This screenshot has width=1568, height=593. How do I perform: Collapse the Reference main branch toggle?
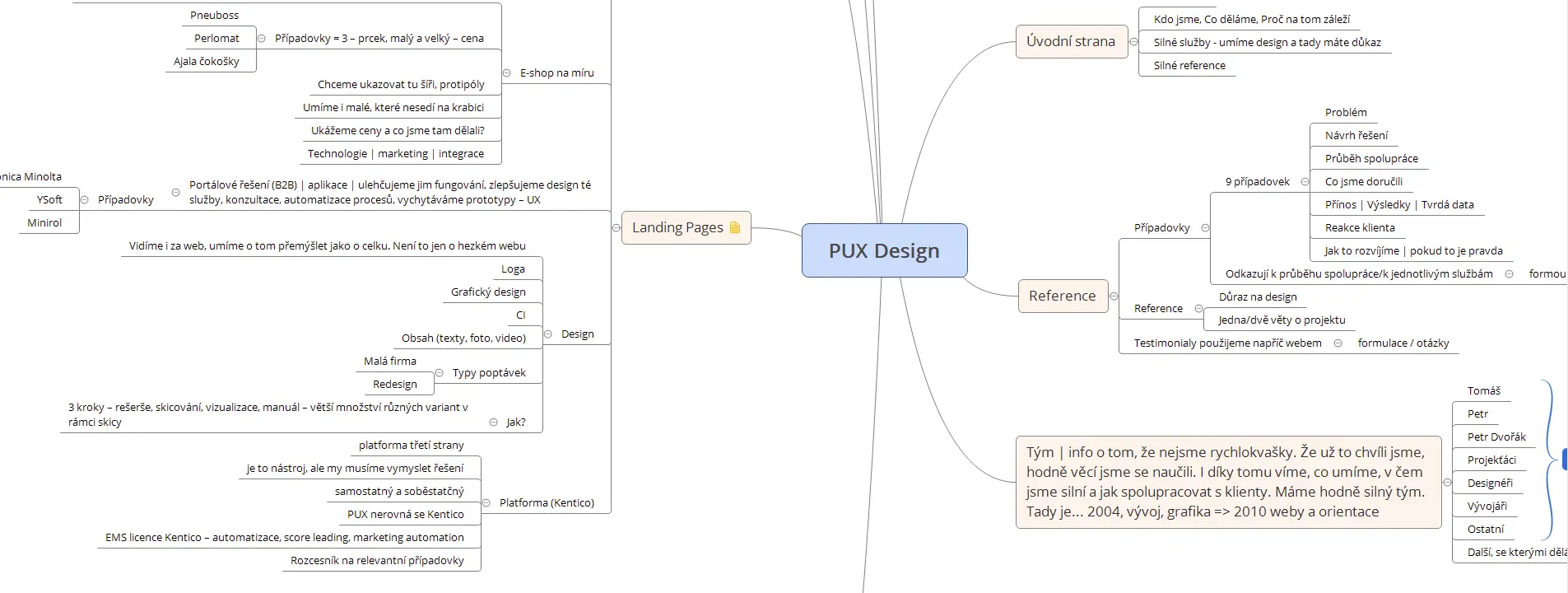point(1114,296)
